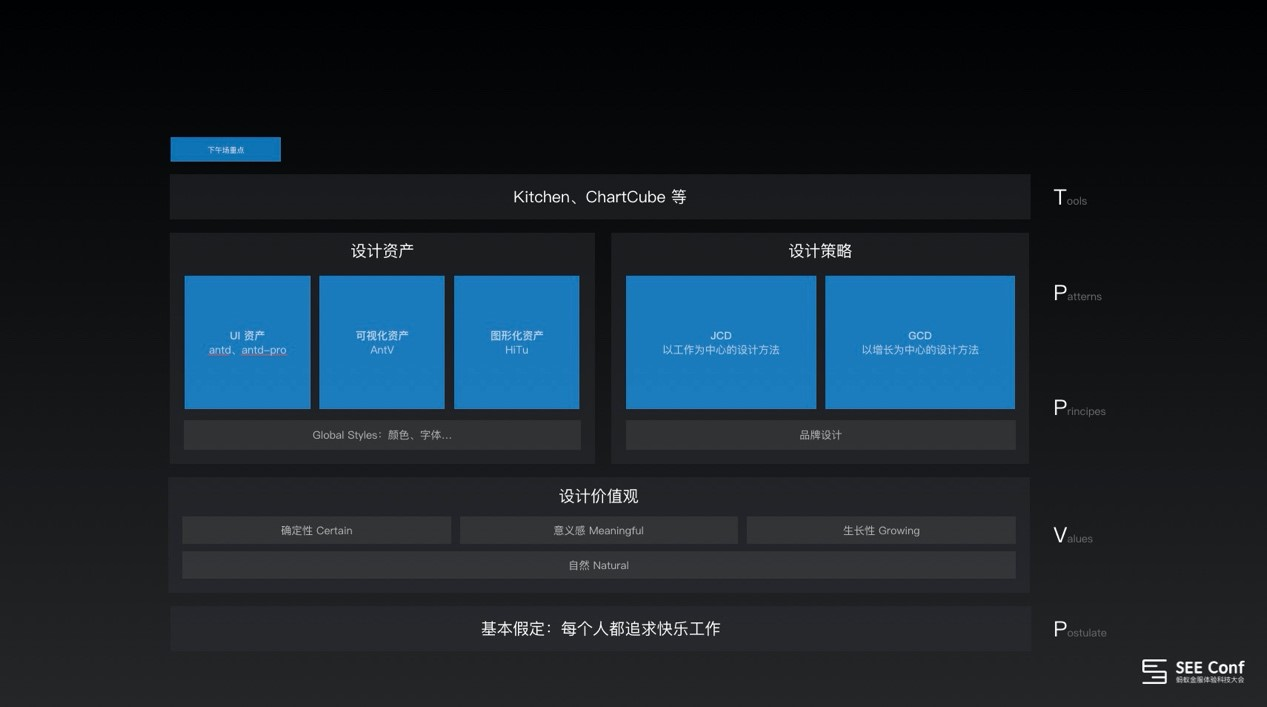This screenshot has height=707, width=1267.
Task: Select the Kitchen、ChartCube 等 tools bar
Action: 600,197
